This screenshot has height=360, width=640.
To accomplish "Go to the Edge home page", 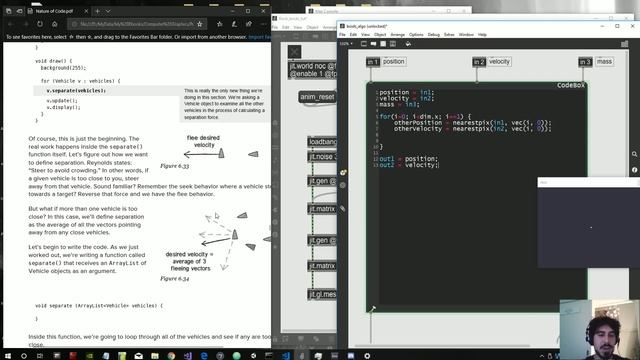I will (x=54, y=24).
